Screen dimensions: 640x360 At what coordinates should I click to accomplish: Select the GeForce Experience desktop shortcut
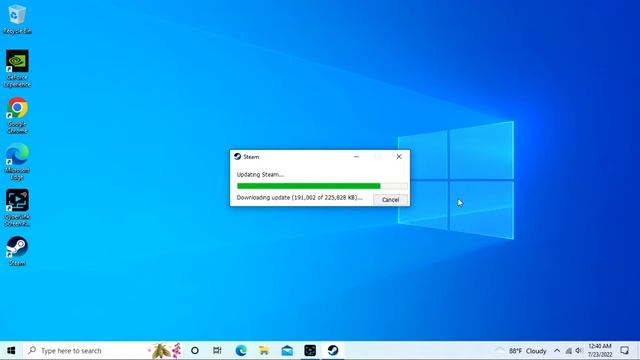click(17, 69)
